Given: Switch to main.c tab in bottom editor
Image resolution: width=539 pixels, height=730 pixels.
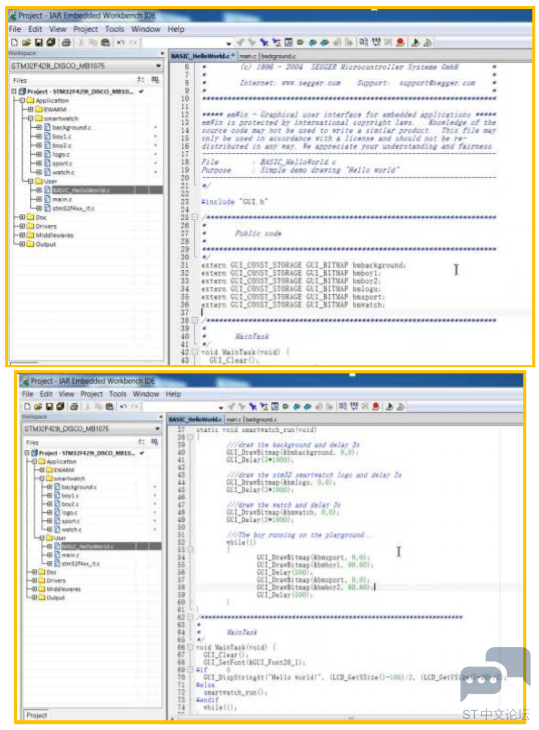Looking at the screenshot, I should pos(234,419).
